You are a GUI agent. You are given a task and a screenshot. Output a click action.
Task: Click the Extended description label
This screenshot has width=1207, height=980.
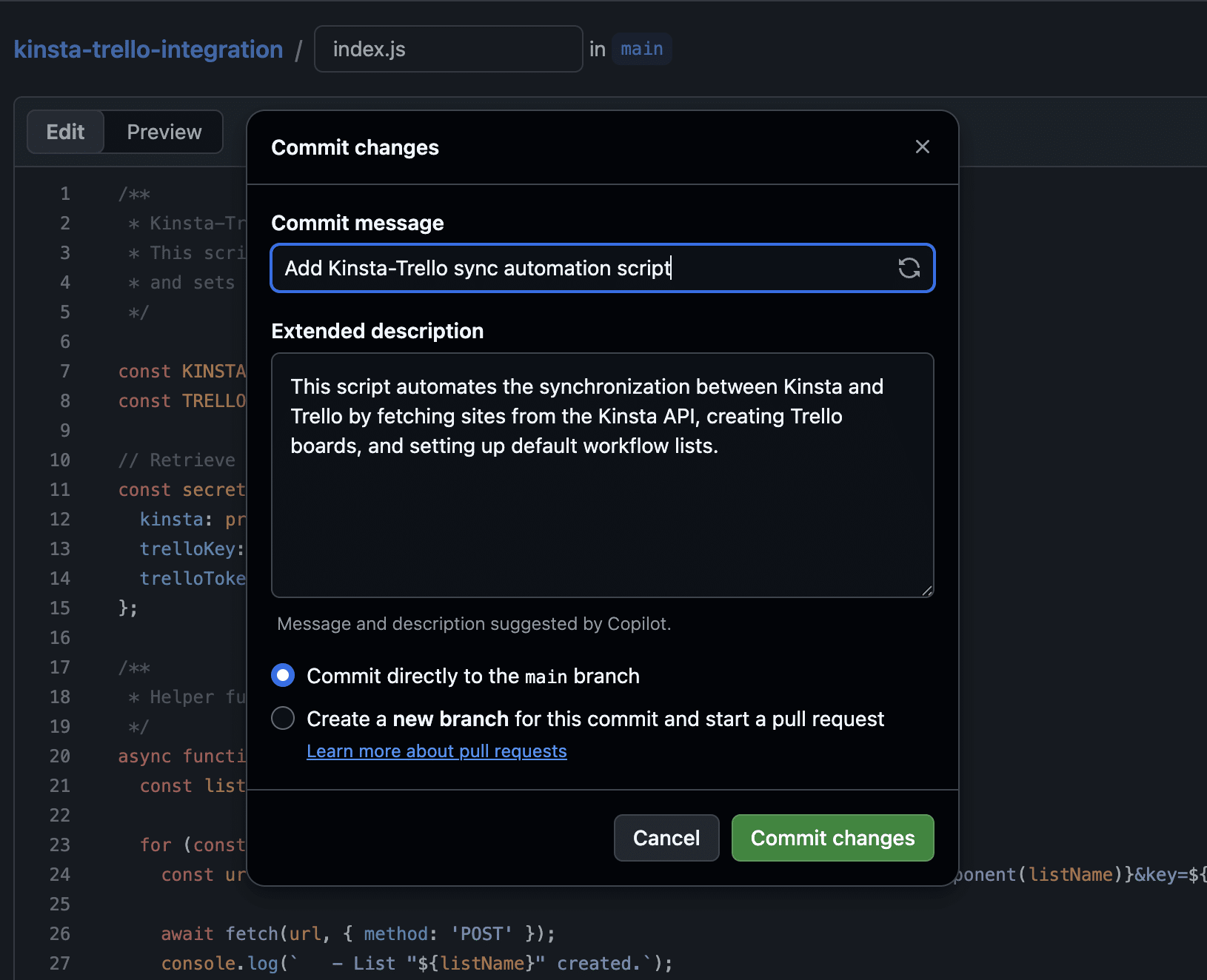pos(378,331)
